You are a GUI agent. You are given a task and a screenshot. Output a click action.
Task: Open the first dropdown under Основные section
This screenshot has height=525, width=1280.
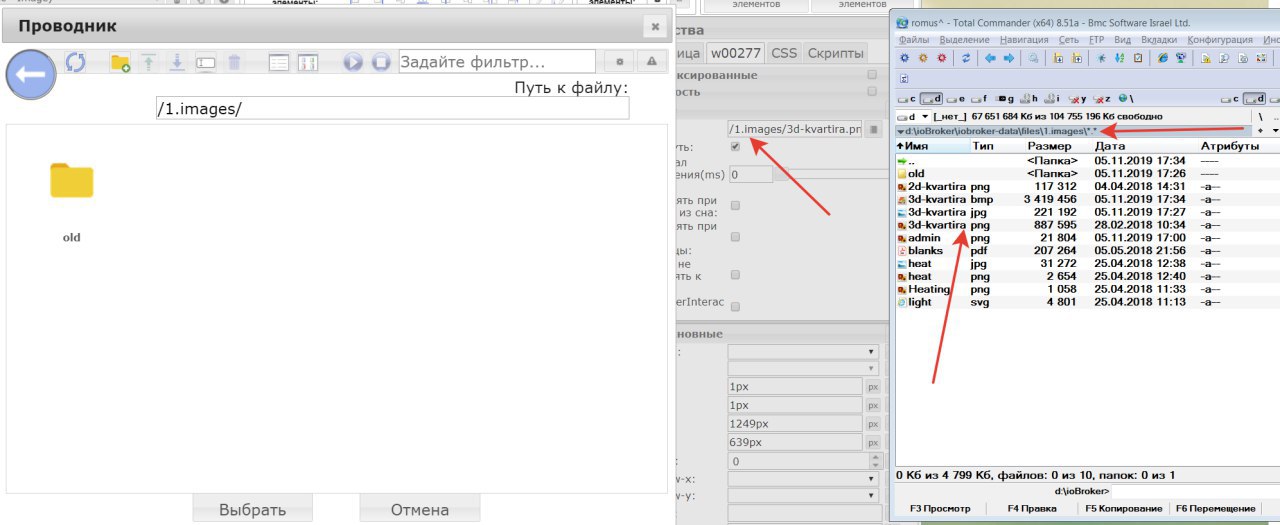pos(803,352)
